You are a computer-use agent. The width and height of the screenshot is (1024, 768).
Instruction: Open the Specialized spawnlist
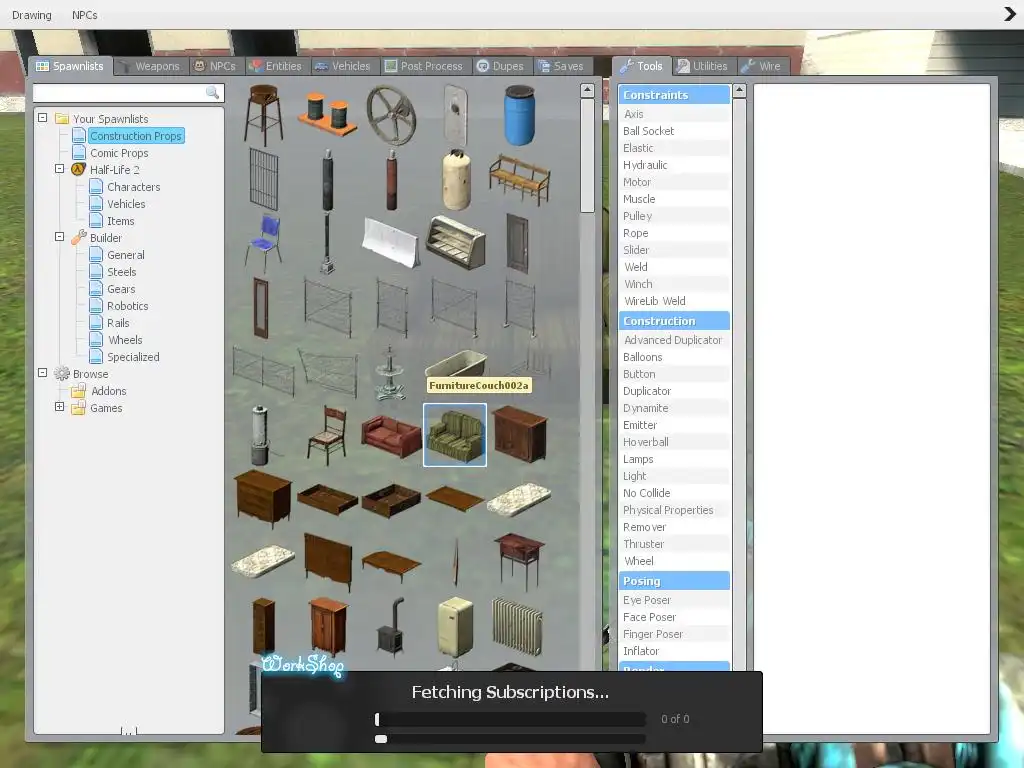(133, 357)
